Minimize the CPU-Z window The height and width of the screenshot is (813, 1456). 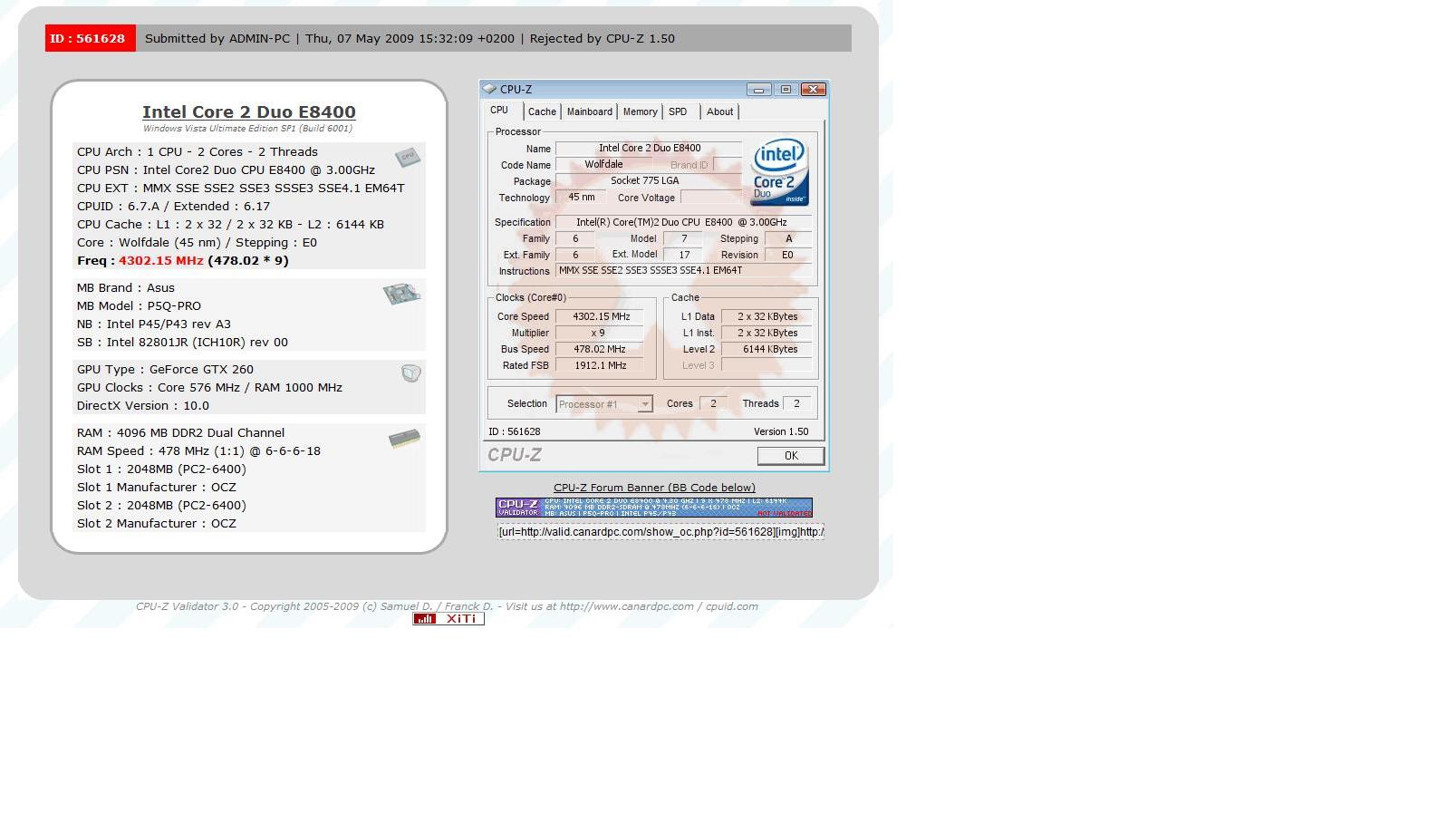759,89
